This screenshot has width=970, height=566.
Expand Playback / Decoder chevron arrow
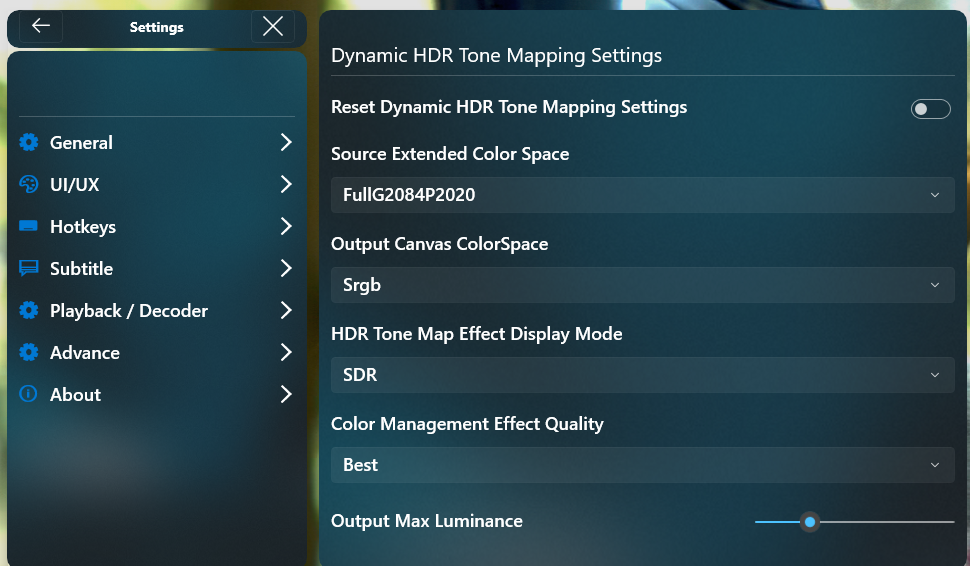point(286,311)
